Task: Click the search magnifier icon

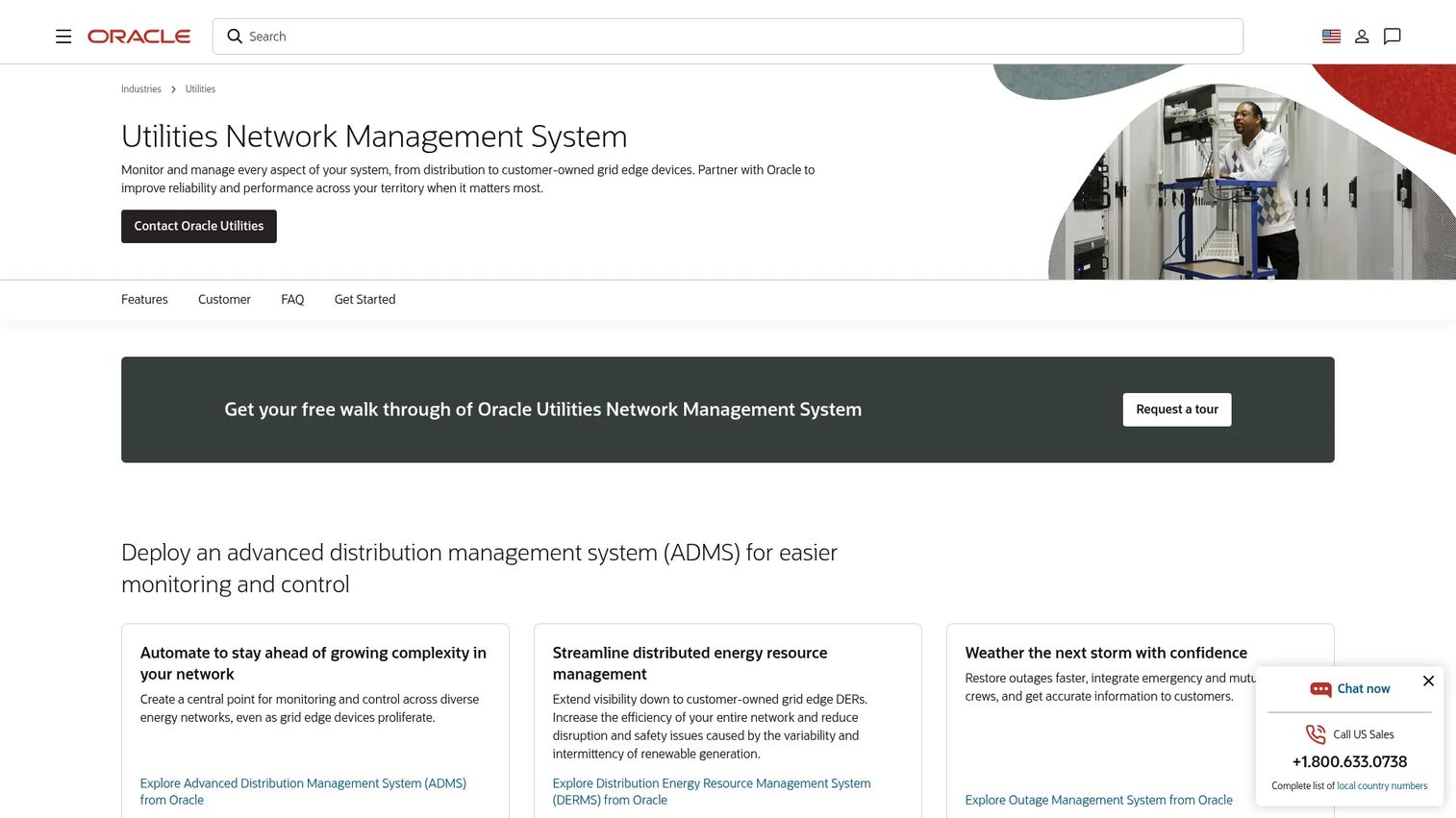Action: (235, 37)
